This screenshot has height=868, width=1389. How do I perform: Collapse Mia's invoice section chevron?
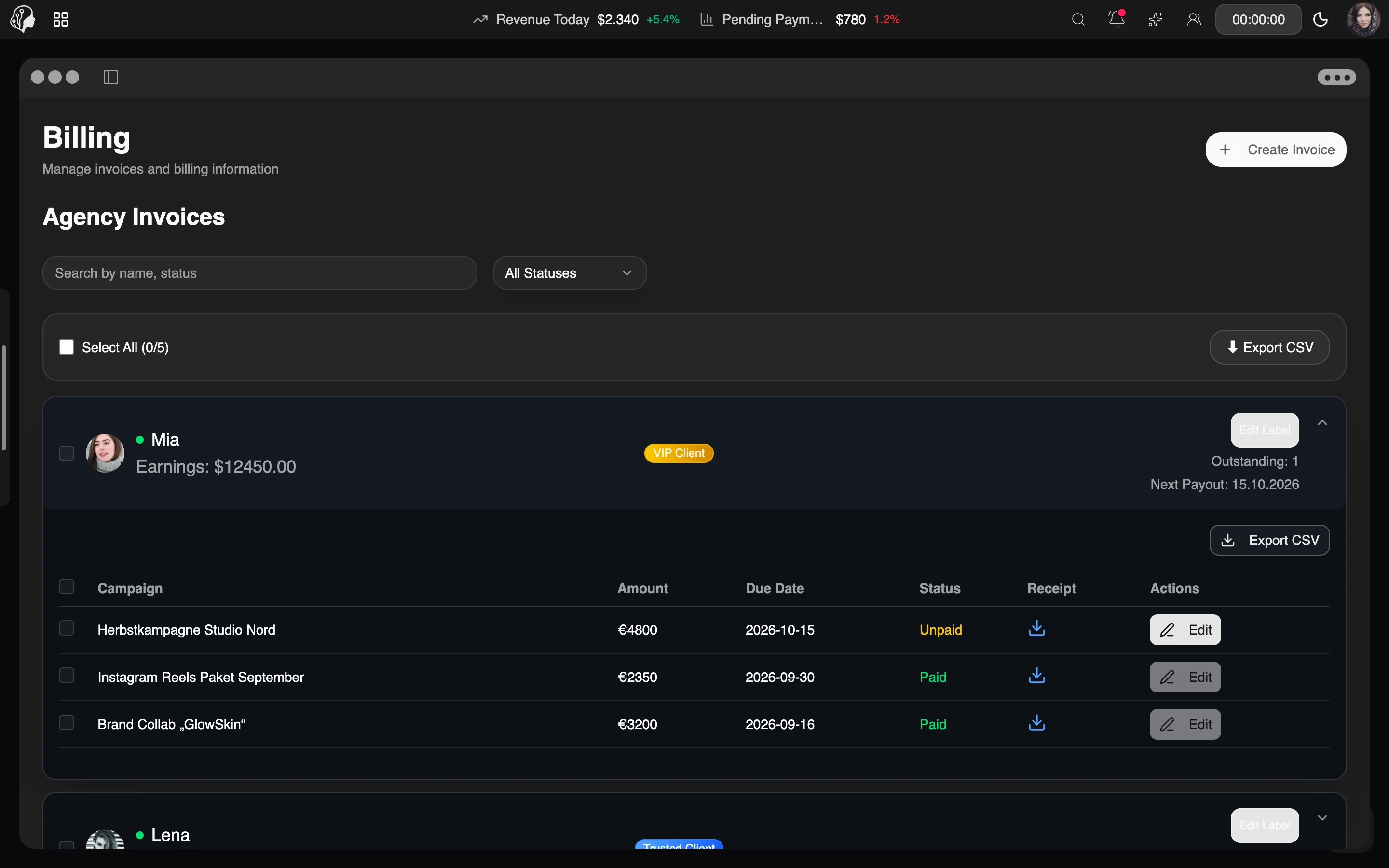click(1322, 423)
